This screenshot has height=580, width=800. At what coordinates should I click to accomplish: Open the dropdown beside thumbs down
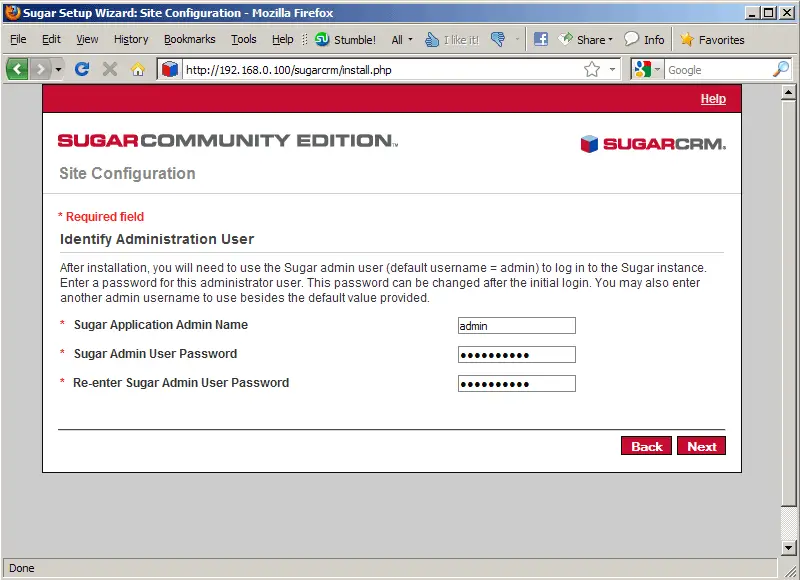click(517, 39)
